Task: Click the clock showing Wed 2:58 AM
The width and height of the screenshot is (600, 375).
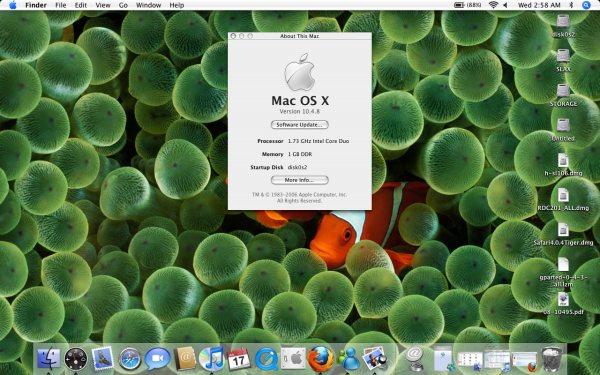Action: pyautogui.click(x=539, y=5)
